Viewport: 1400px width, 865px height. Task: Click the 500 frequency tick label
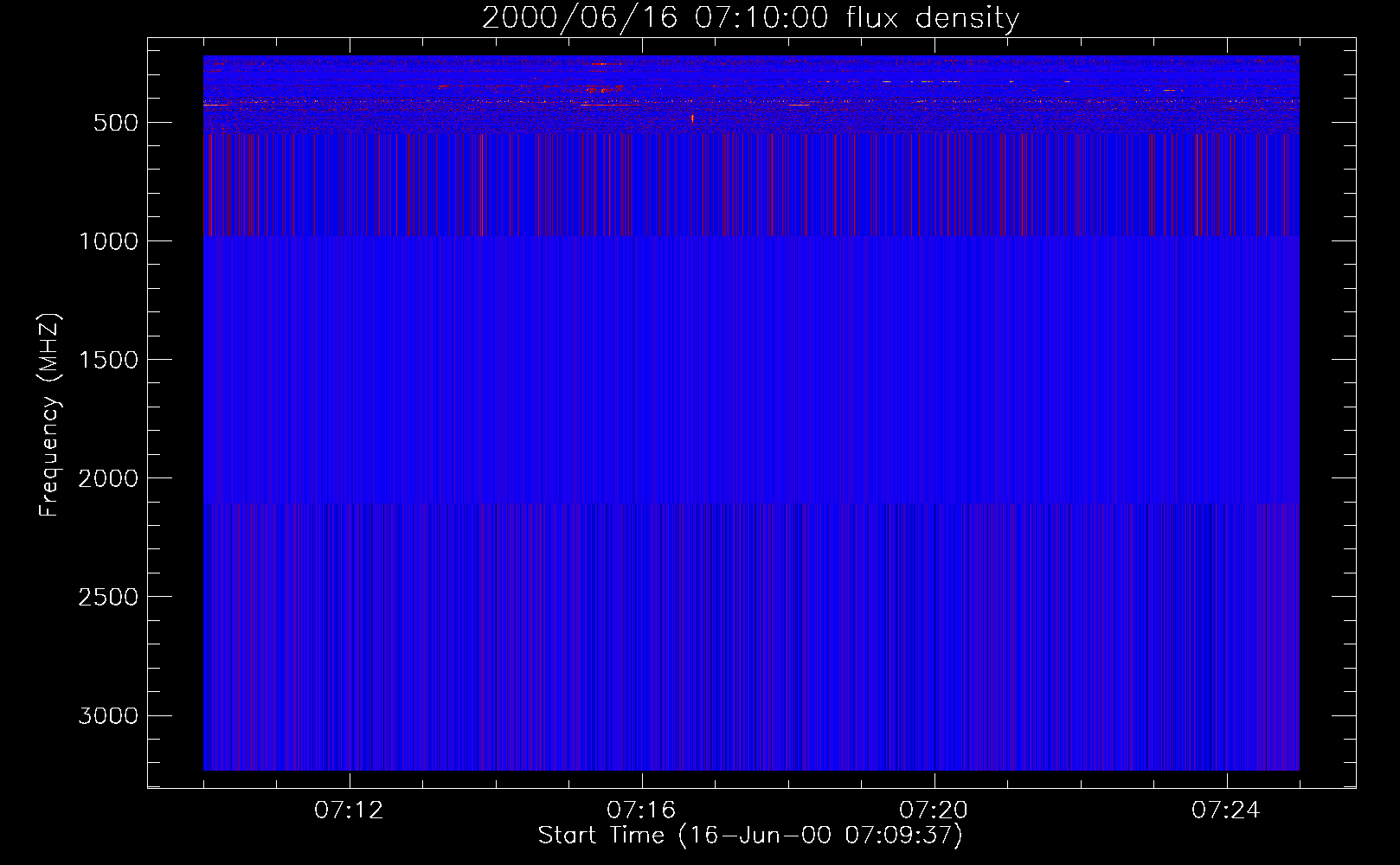coord(116,123)
